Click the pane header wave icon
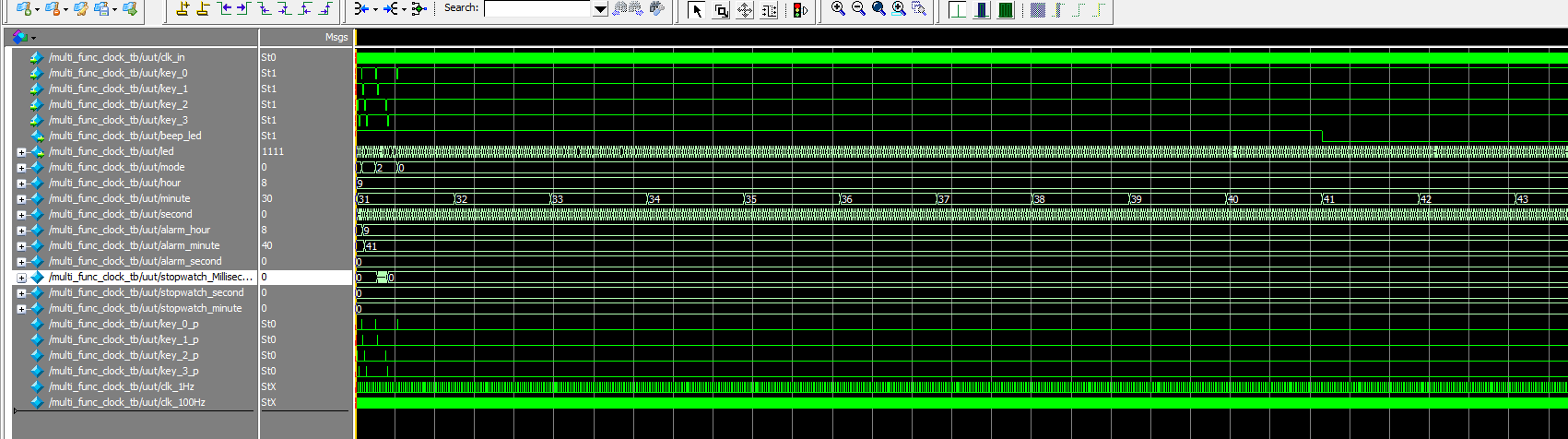The height and width of the screenshot is (439, 1568). [19, 37]
